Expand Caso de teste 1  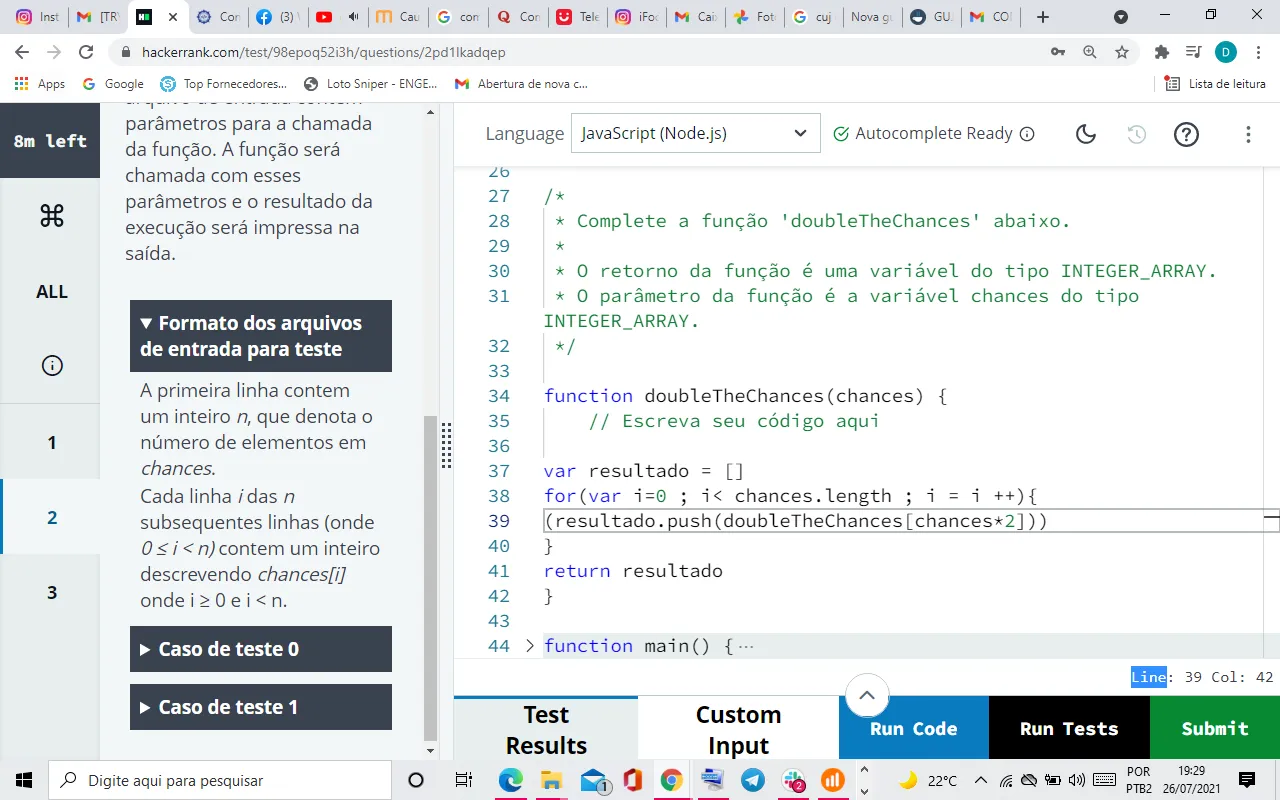click(261, 707)
